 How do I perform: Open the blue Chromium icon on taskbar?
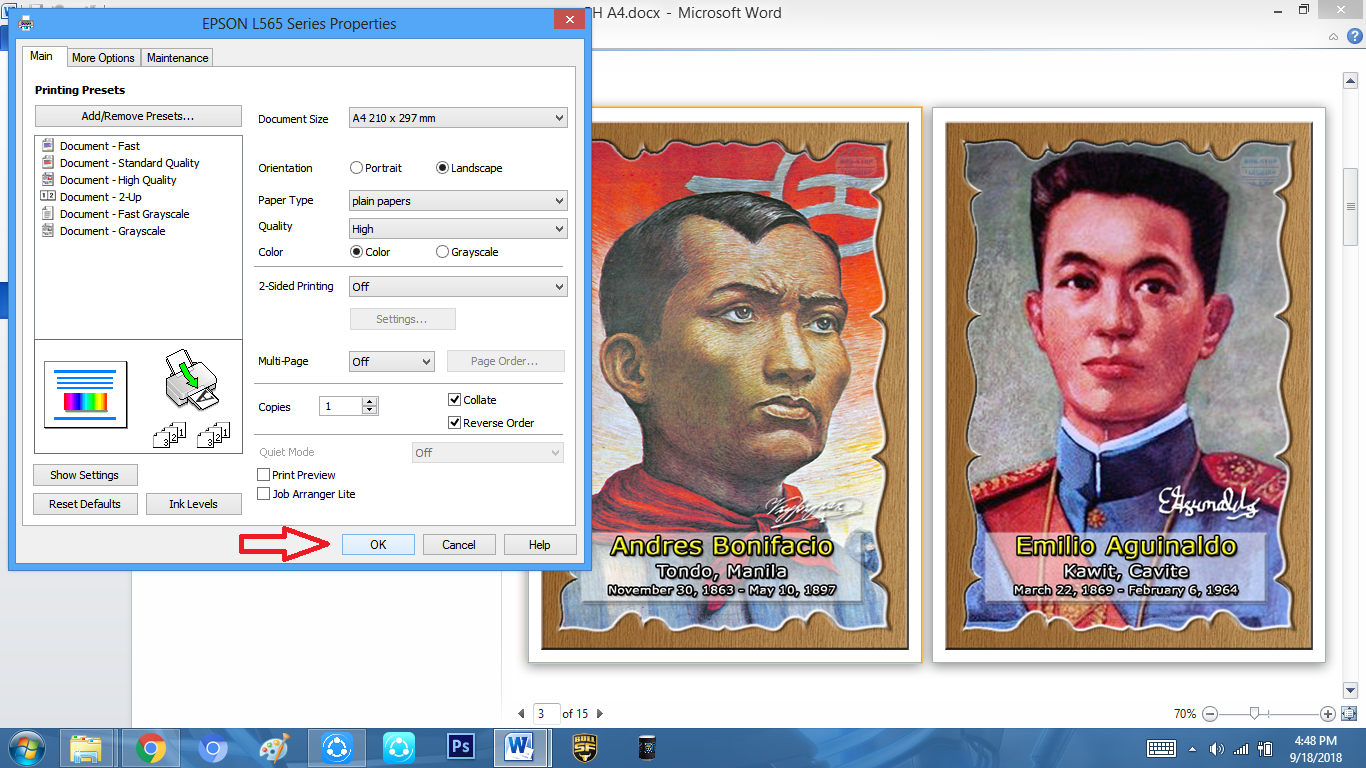213,748
